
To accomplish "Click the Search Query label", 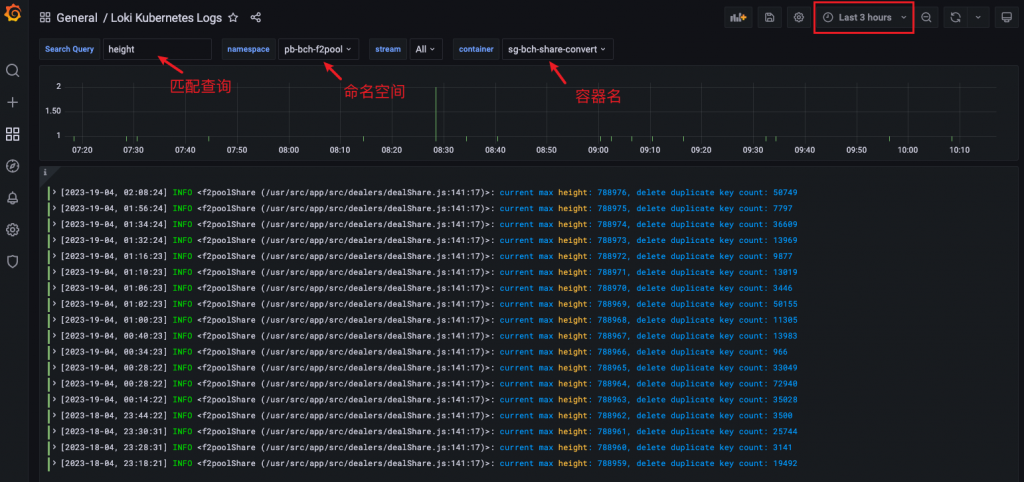I will [70, 49].
